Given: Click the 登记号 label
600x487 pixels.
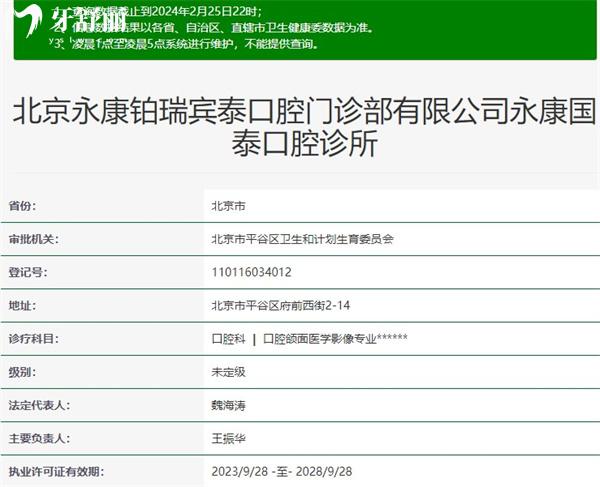Looking at the screenshot, I should pos(28,272).
